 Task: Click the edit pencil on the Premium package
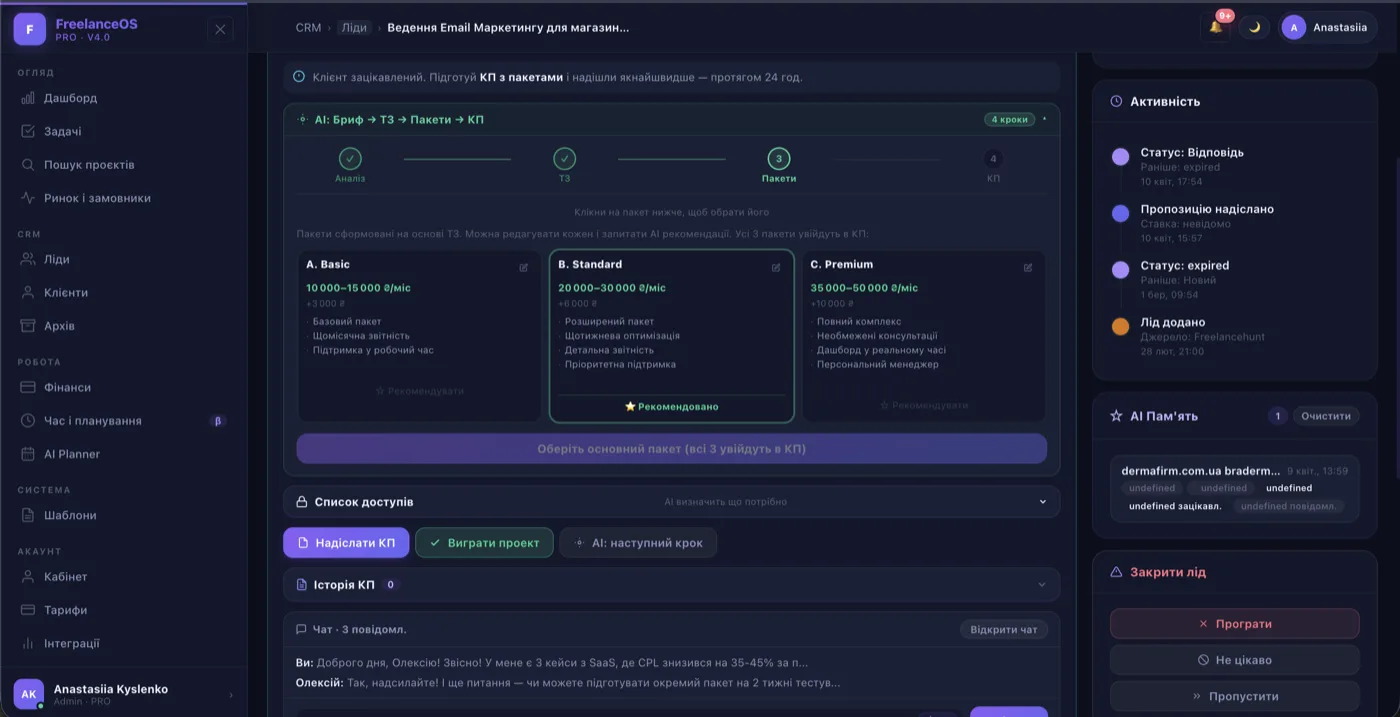(x=1027, y=267)
